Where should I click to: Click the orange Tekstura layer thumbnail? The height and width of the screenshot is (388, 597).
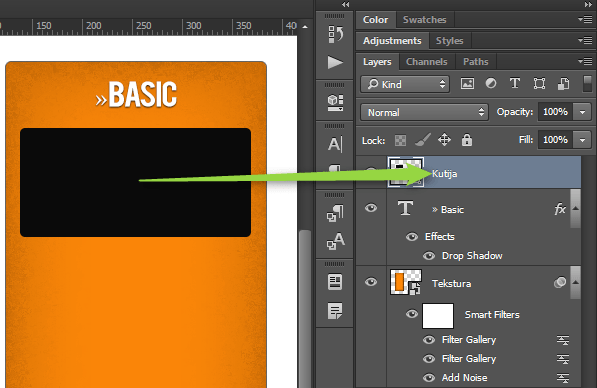pos(405,282)
